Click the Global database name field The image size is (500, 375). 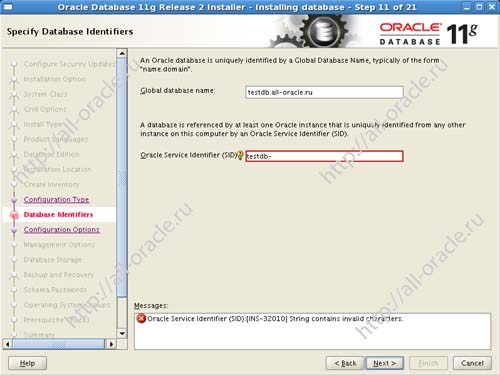[324, 92]
